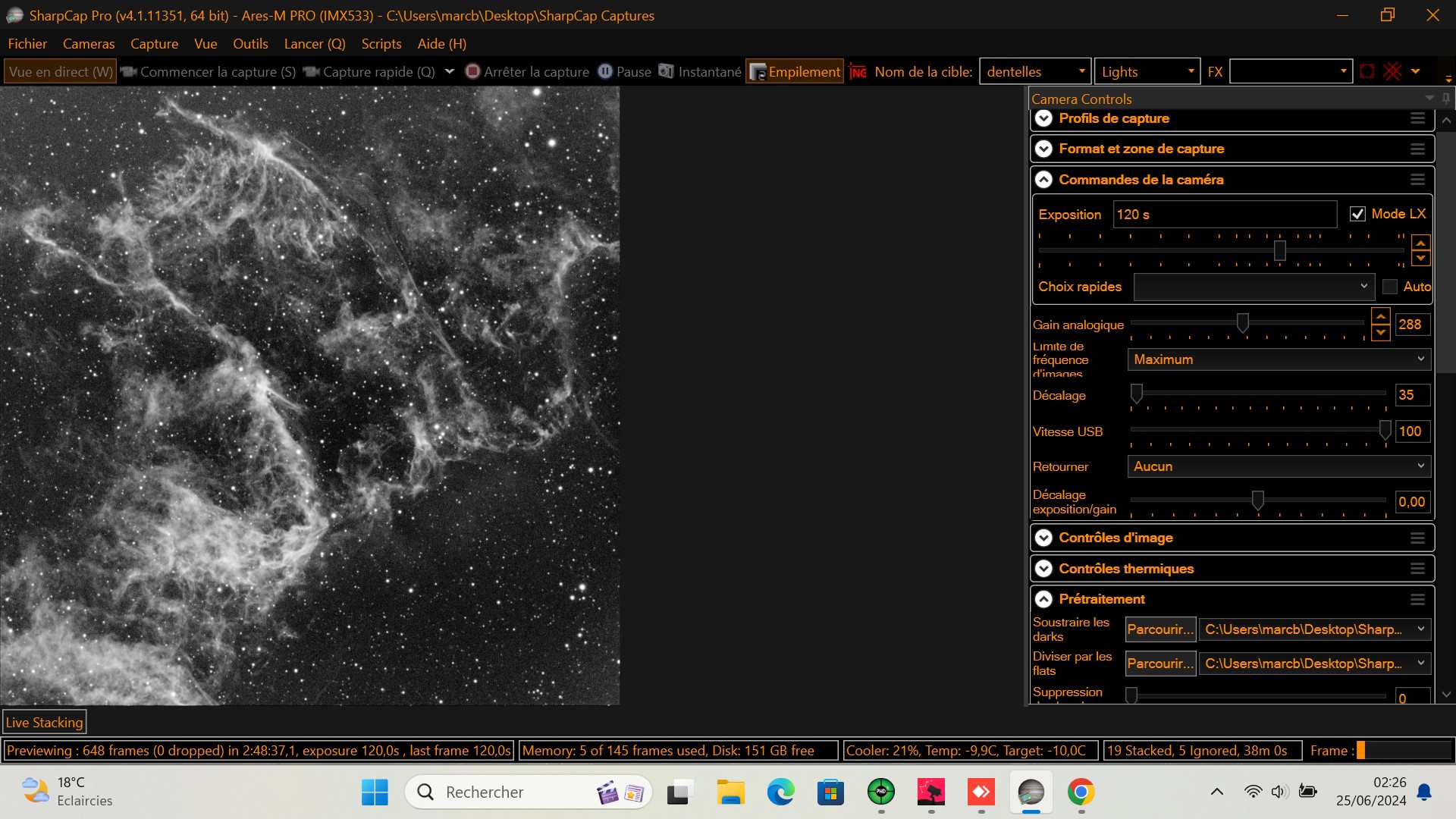Click the red reticule crosshair icon
The height and width of the screenshot is (819, 1456).
click(x=1392, y=71)
